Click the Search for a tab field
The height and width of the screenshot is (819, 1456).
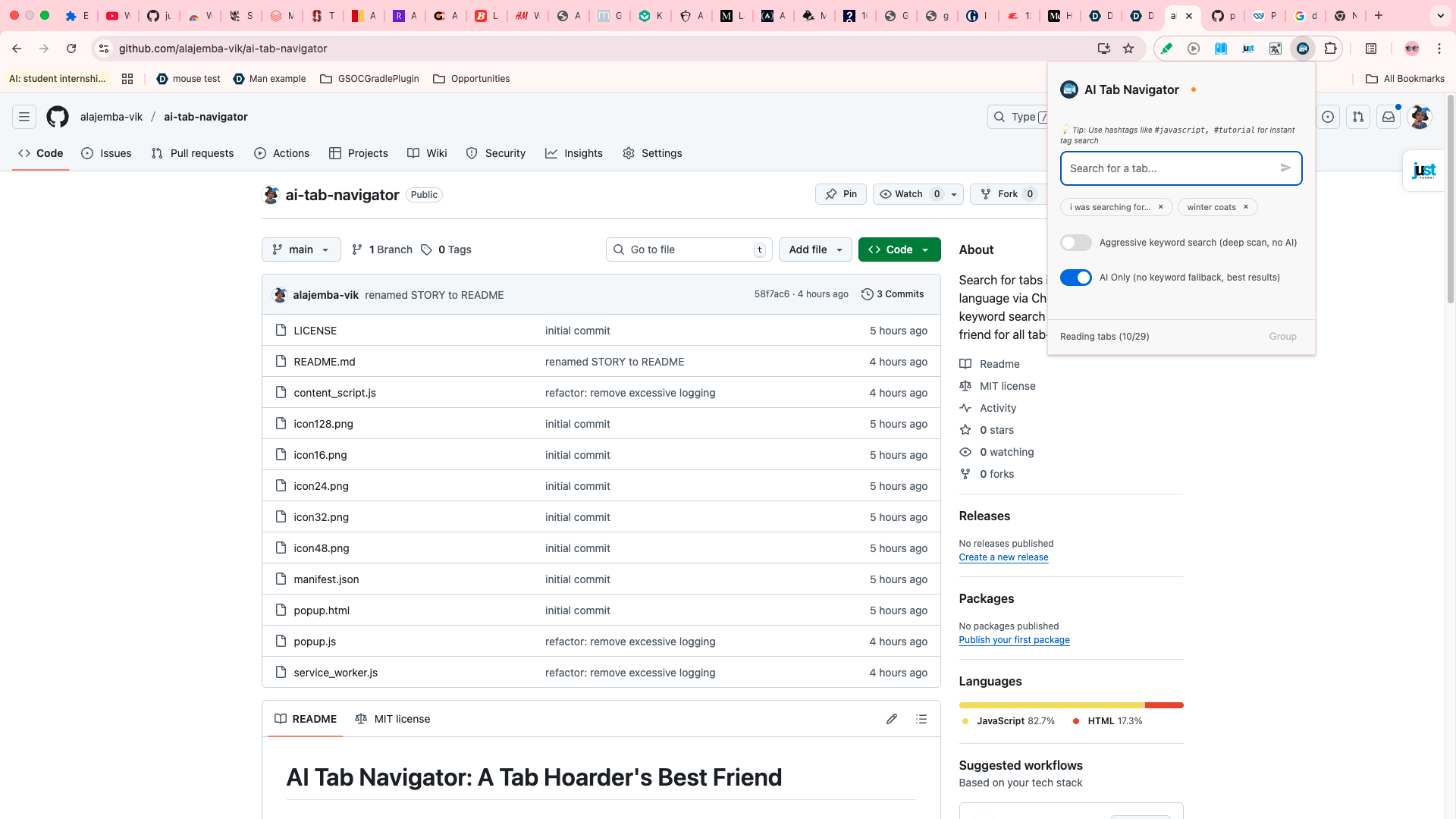[1168, 168]
